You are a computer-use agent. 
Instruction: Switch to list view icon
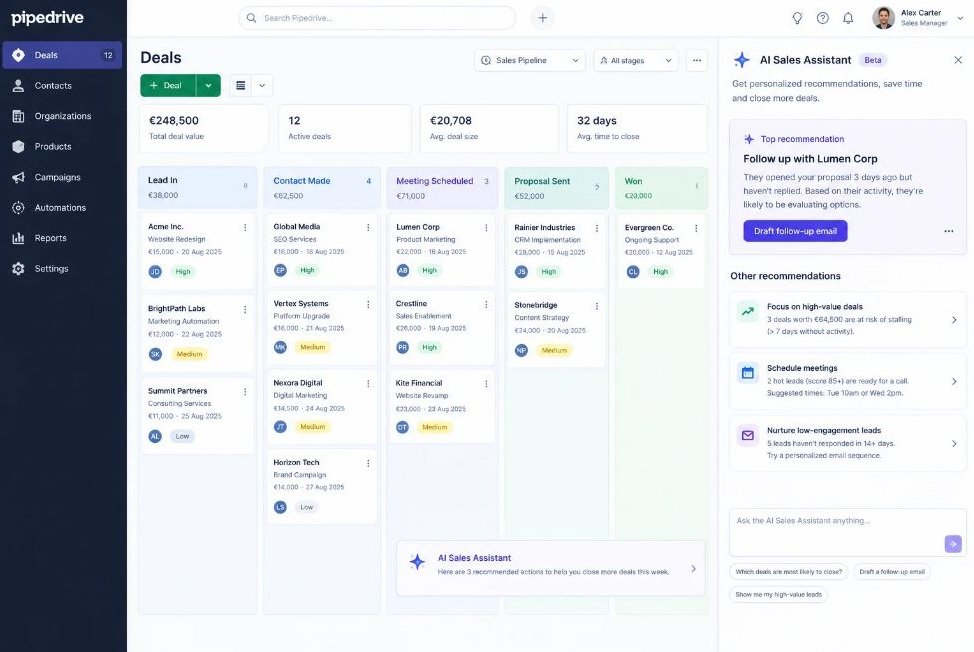pyautogui.click(x=240, y=86)
